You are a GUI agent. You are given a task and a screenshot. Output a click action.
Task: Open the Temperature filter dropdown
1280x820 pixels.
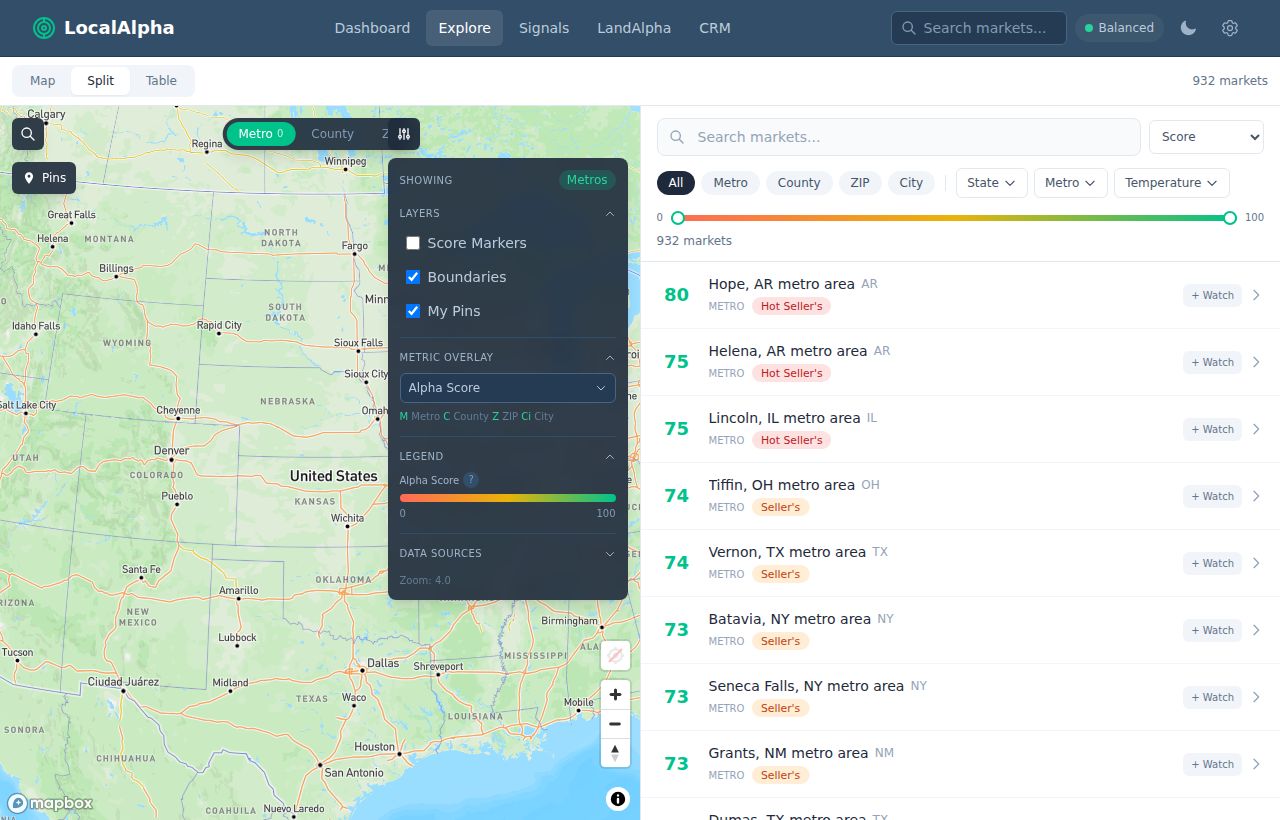pyautogui.click(x=1172, y=183)
